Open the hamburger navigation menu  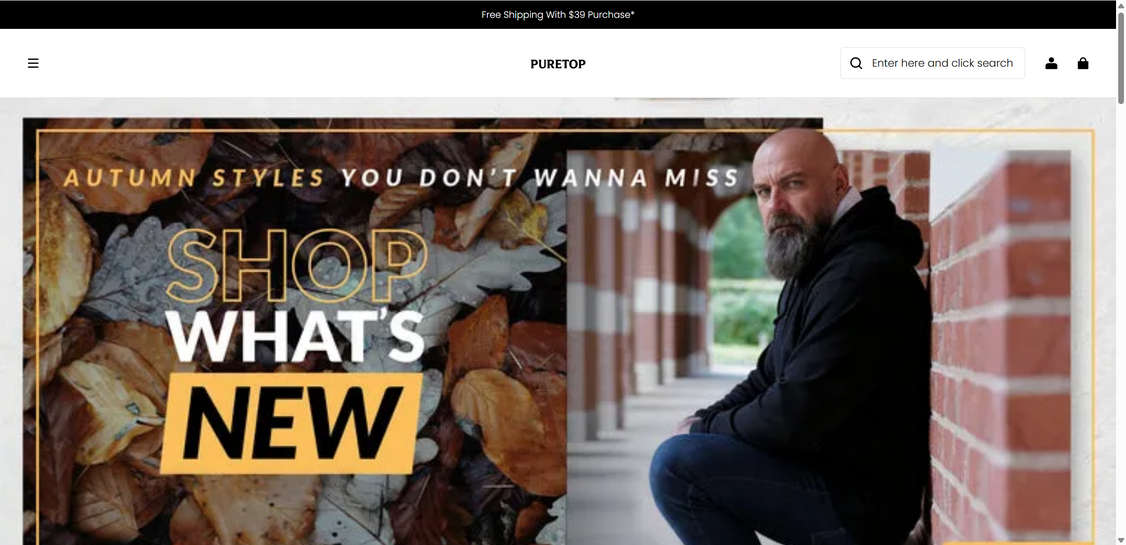tap(33, 63)
